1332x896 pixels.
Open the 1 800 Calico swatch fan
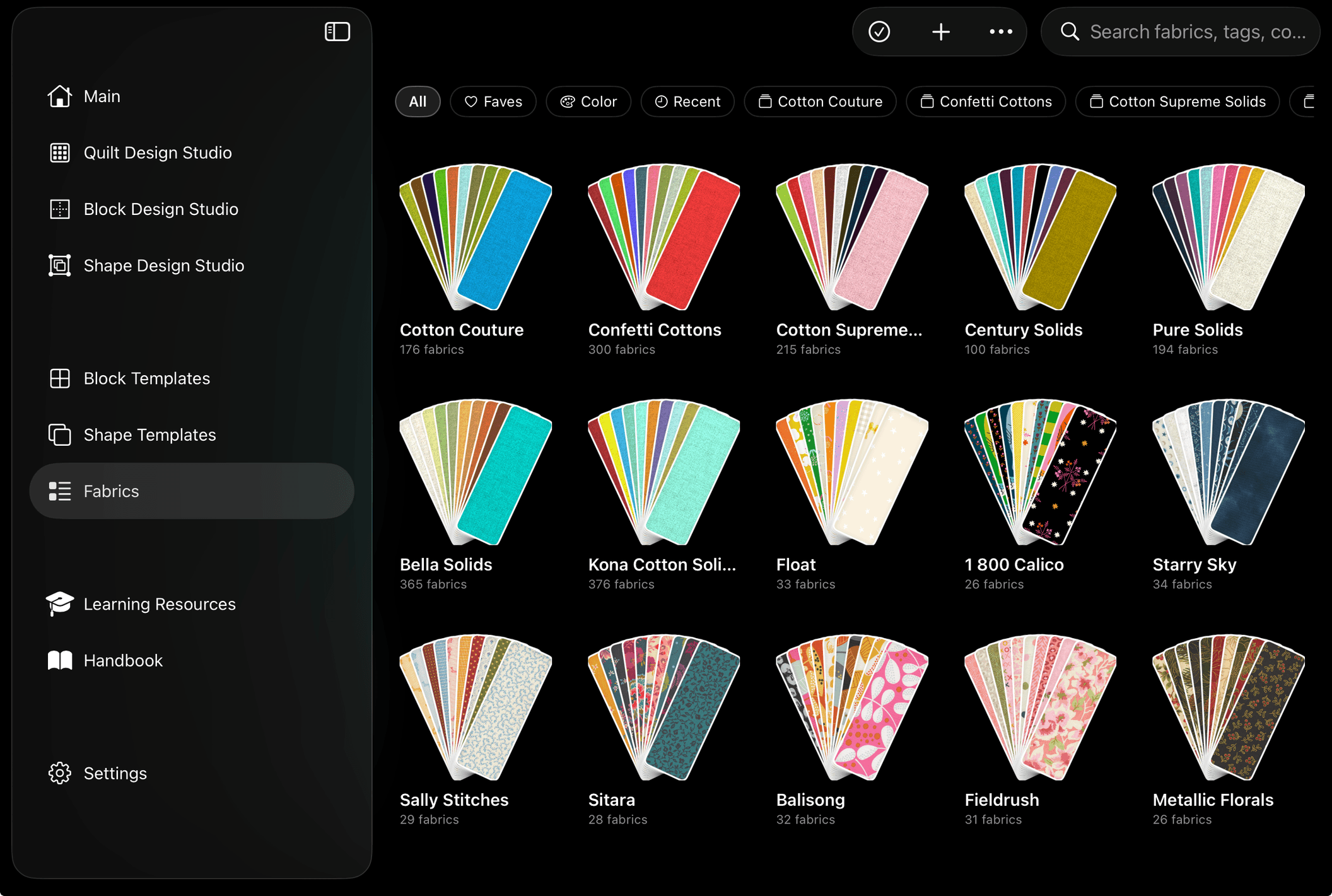tap(1040, 472)
